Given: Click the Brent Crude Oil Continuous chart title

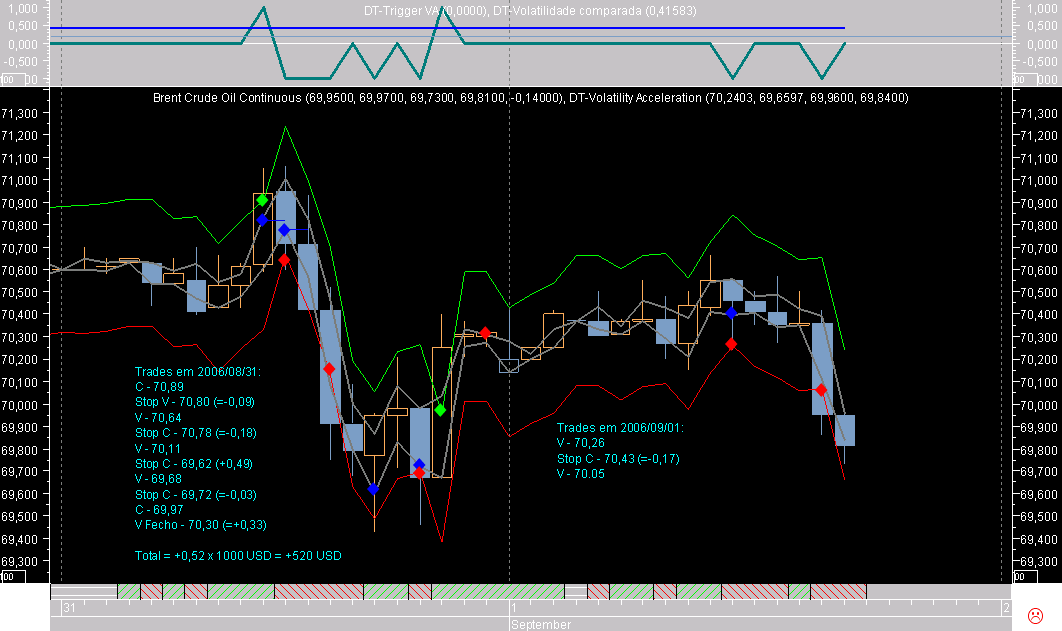Looking at the screenshot, I should pos(358,97).
